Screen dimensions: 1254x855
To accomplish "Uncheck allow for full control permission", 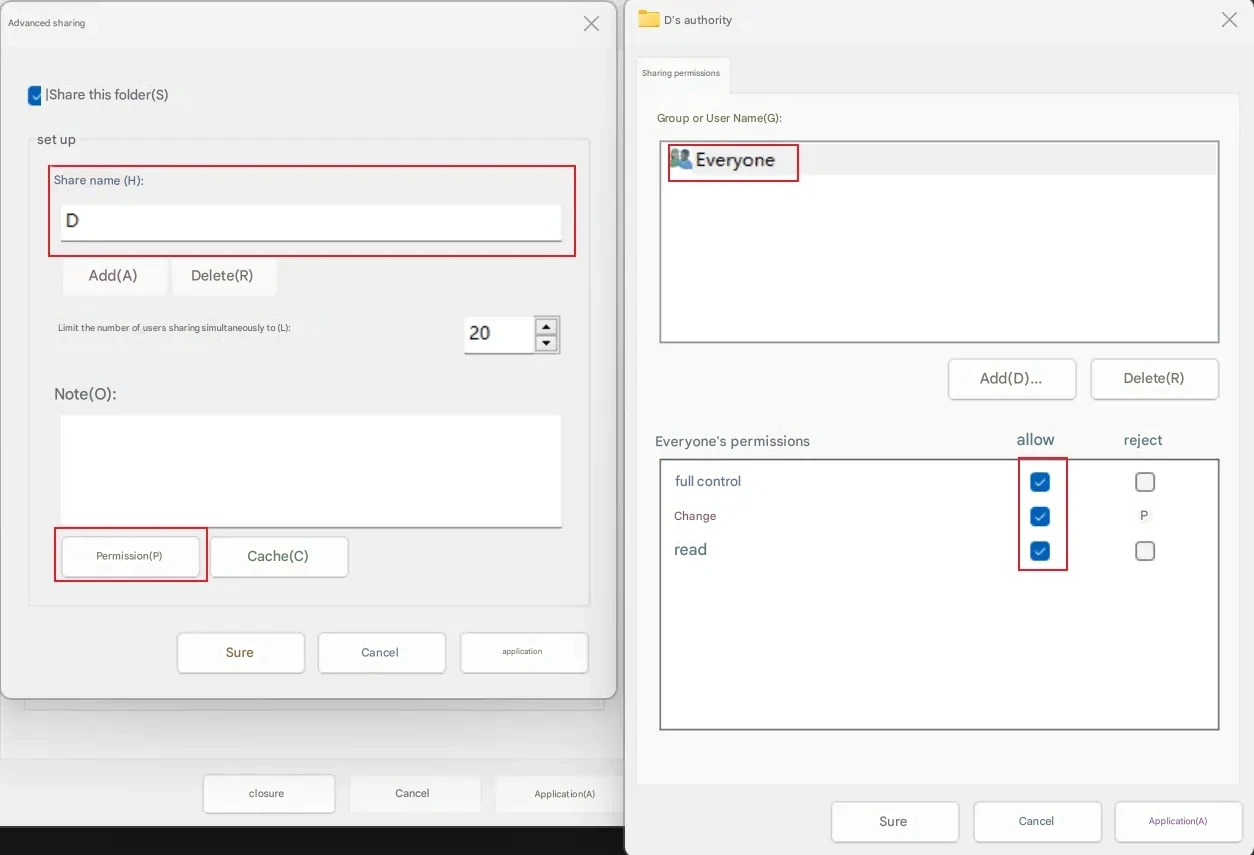I will [x=1040, y=482].
